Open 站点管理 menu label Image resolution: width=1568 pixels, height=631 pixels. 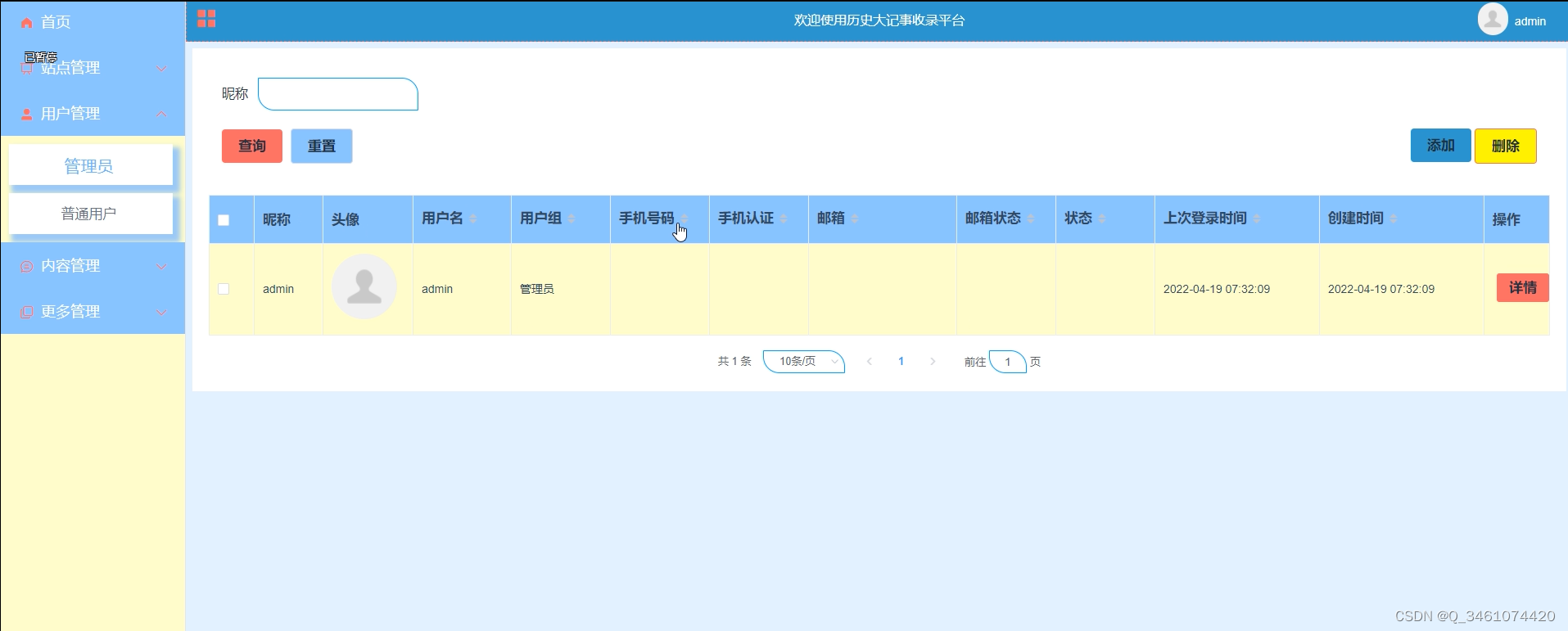point(70,68)
